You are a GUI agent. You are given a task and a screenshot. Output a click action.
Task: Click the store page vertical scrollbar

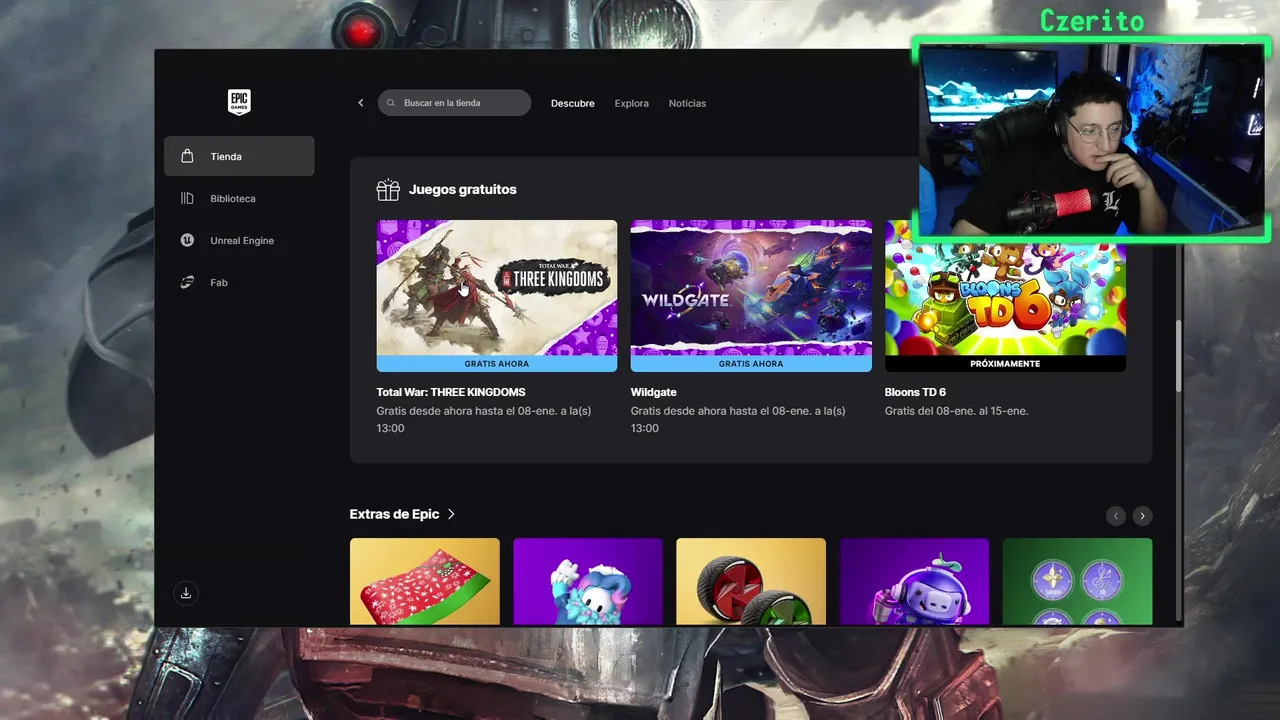pyautogui.click(x=1179, y=357)
